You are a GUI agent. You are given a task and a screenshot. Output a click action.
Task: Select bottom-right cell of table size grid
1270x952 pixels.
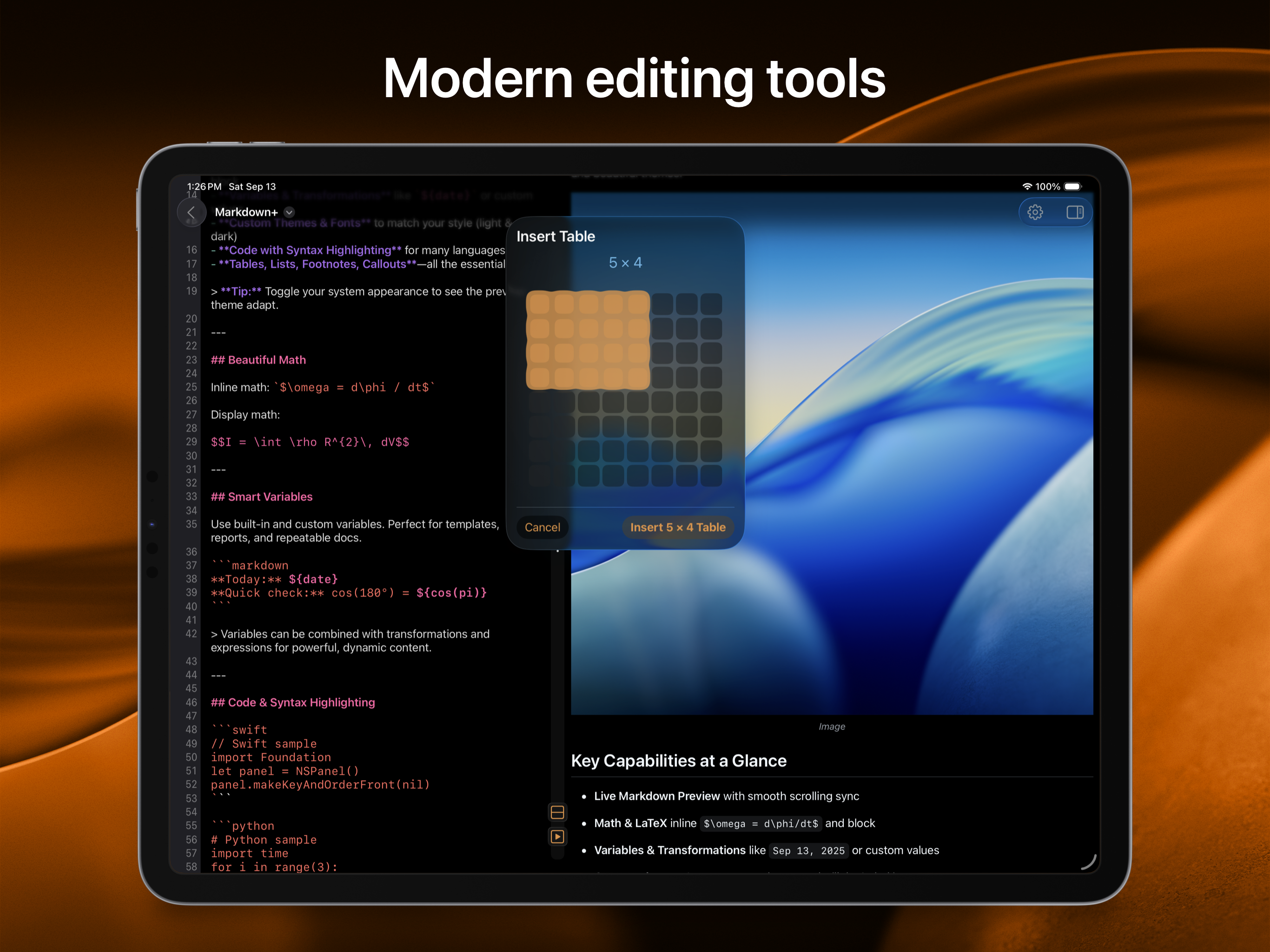pyautogui.click(x=711, y=476)
